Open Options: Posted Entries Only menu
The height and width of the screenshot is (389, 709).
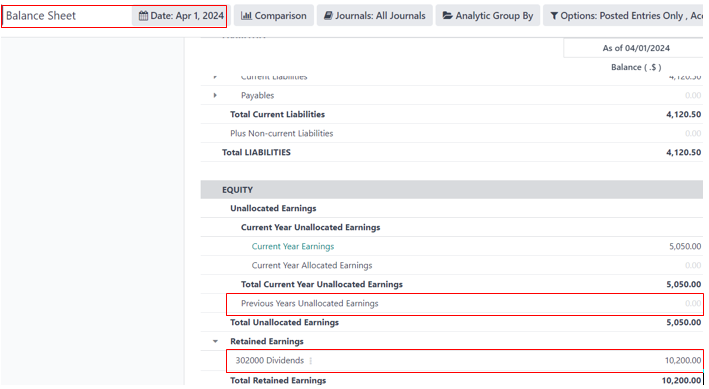coord(623,16)
